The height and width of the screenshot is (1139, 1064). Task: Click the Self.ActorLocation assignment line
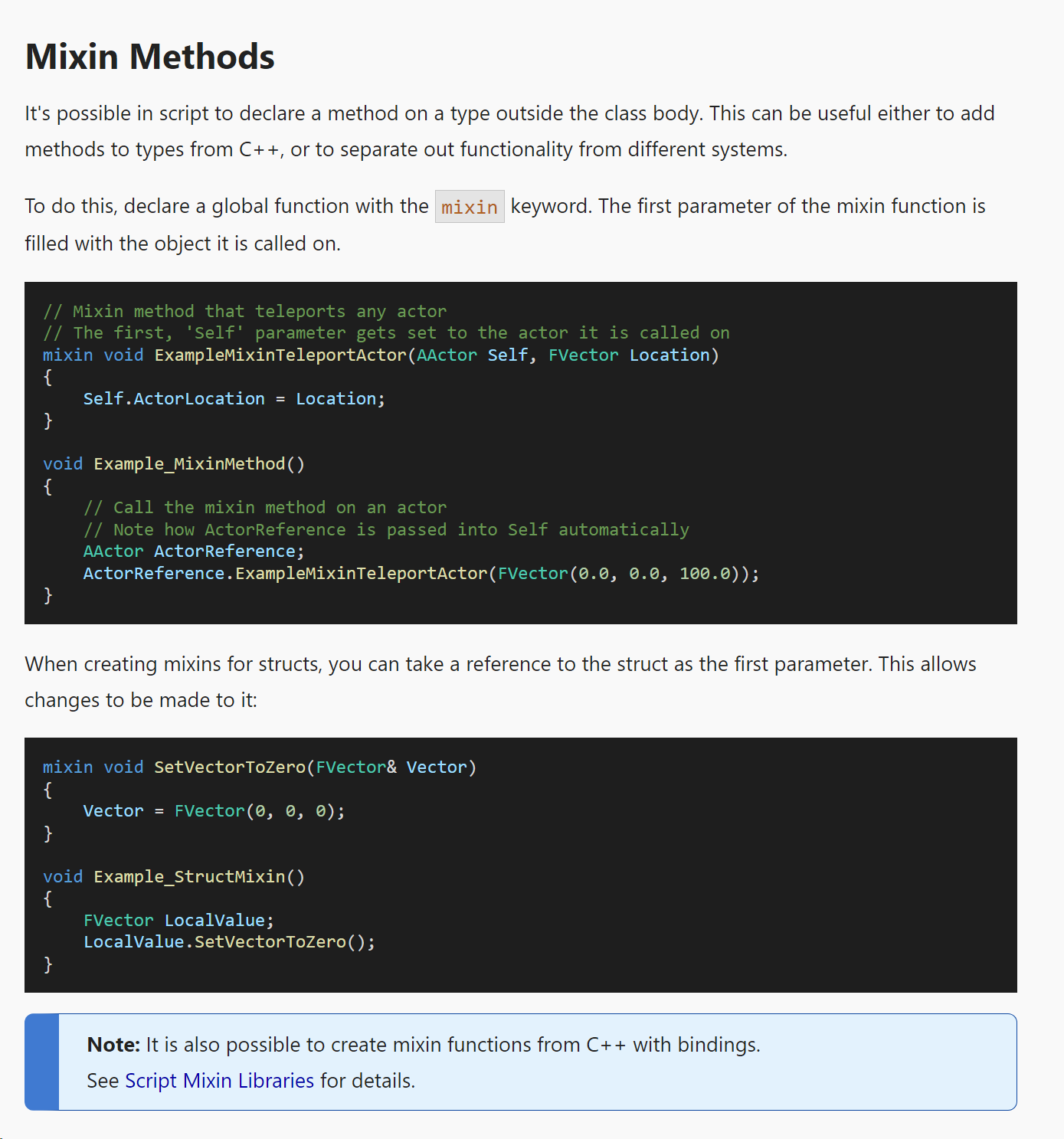(x=234, y=399)
